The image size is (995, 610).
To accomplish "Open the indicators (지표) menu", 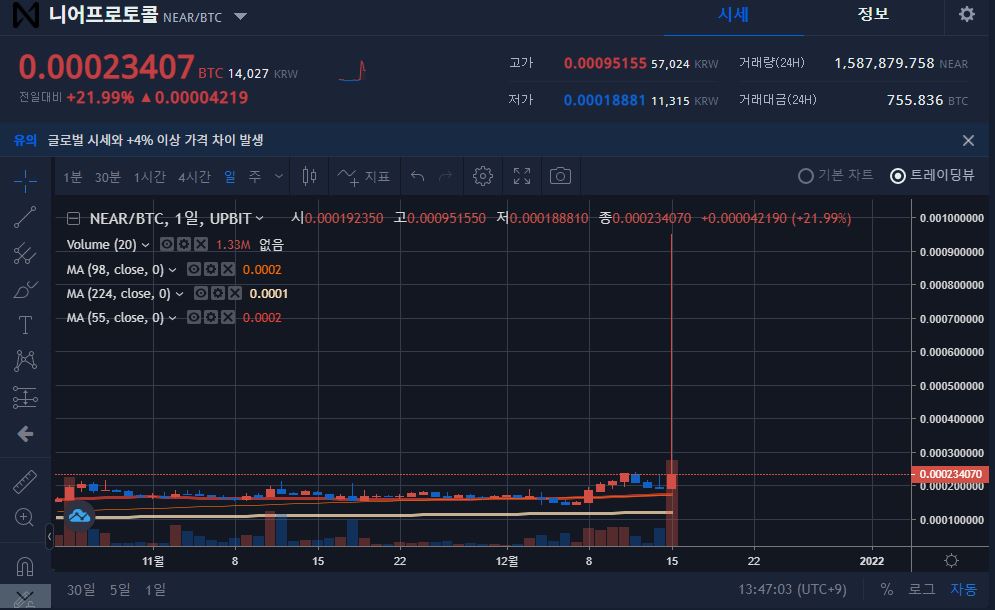I will pos(364,176).
